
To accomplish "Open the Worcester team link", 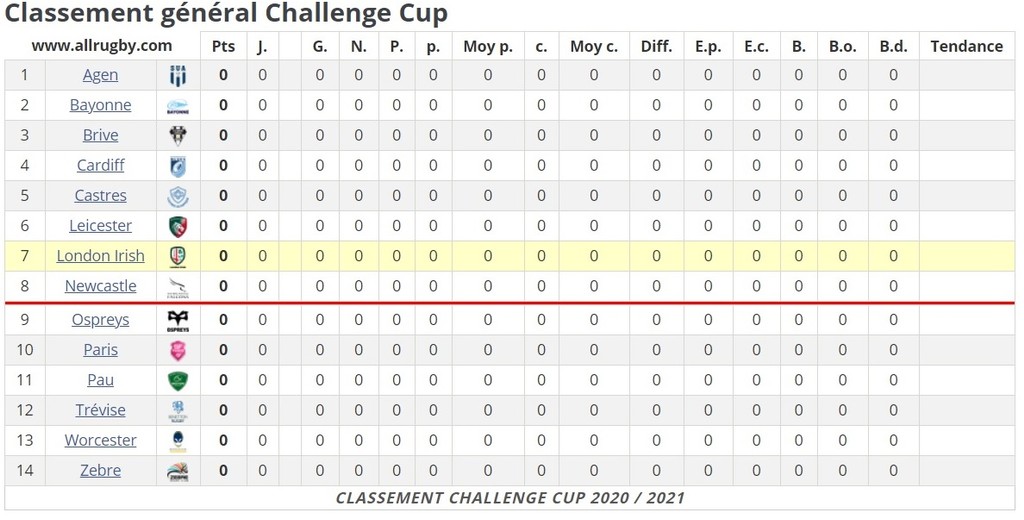I will point(101,440).
